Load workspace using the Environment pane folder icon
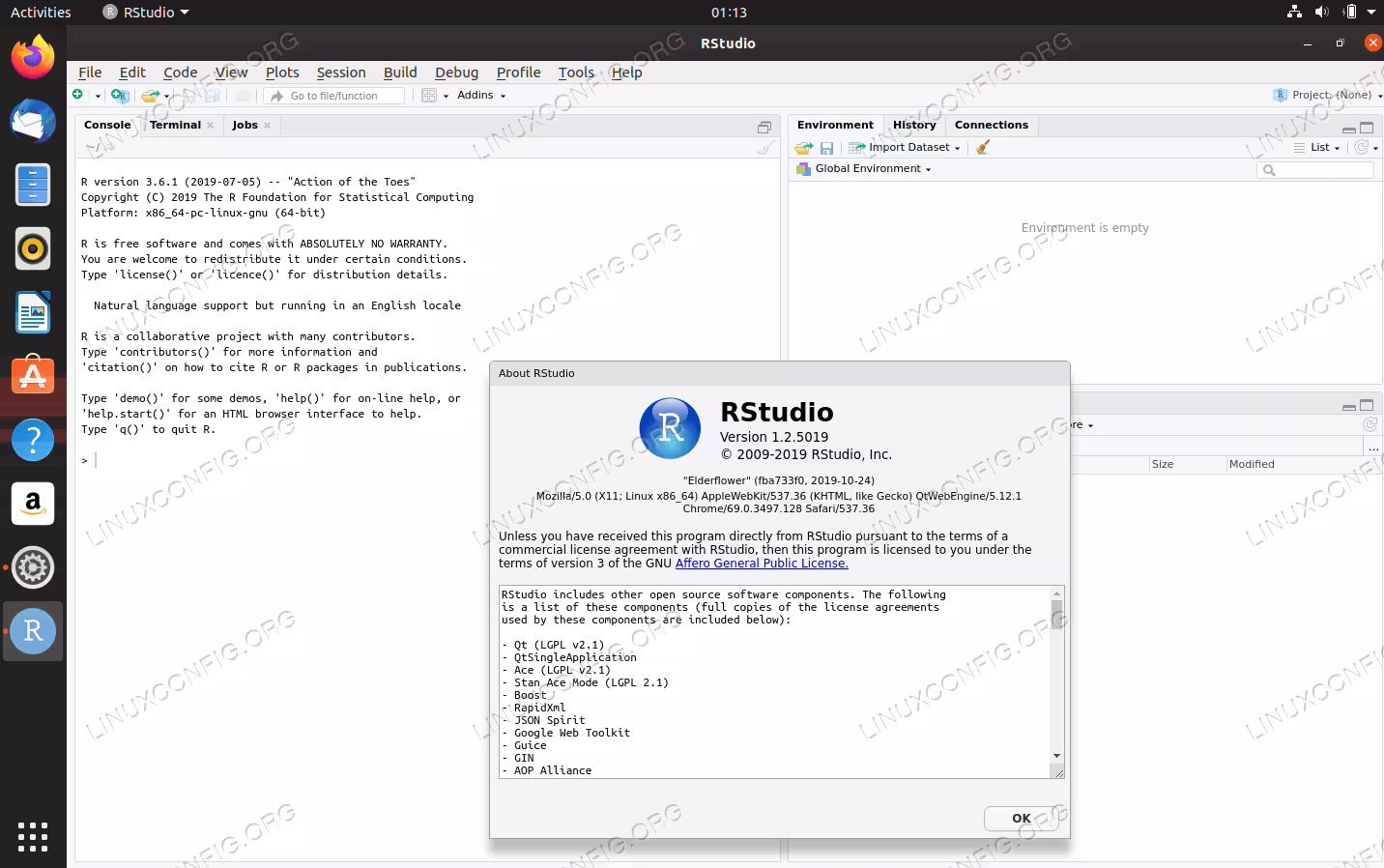 tap(803, 148)
